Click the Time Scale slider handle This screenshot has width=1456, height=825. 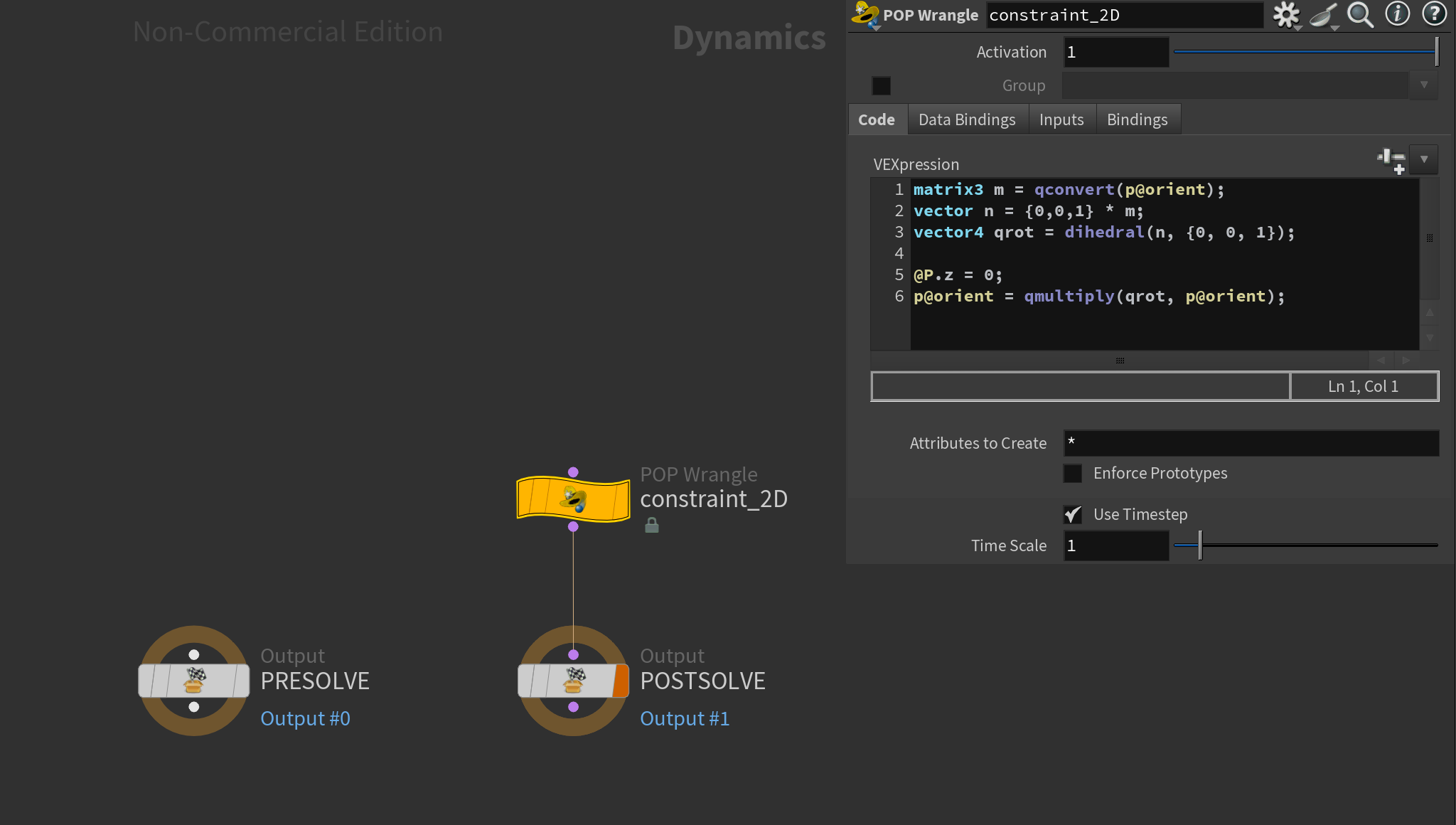(1200, 545)
